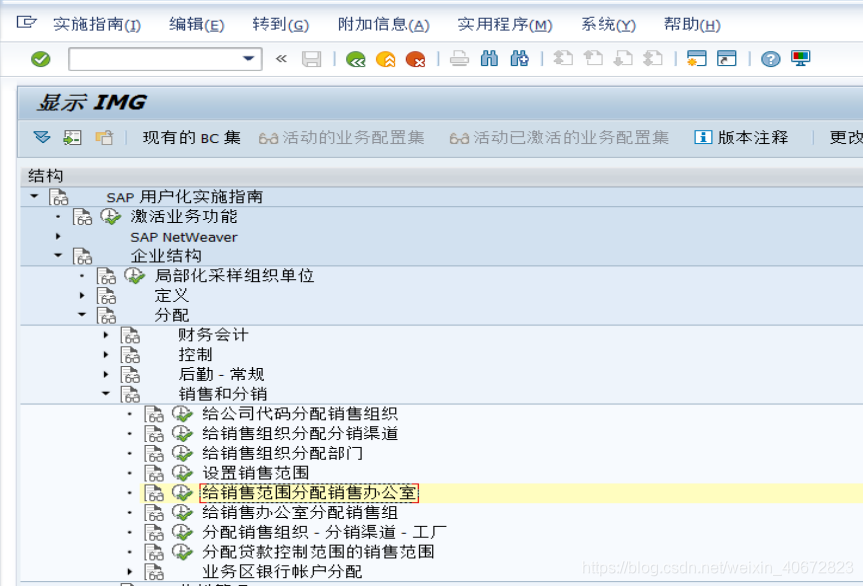Click the Find Next binoculars icon
This screenshot has width=863, height=586.
tap(519, 58)
